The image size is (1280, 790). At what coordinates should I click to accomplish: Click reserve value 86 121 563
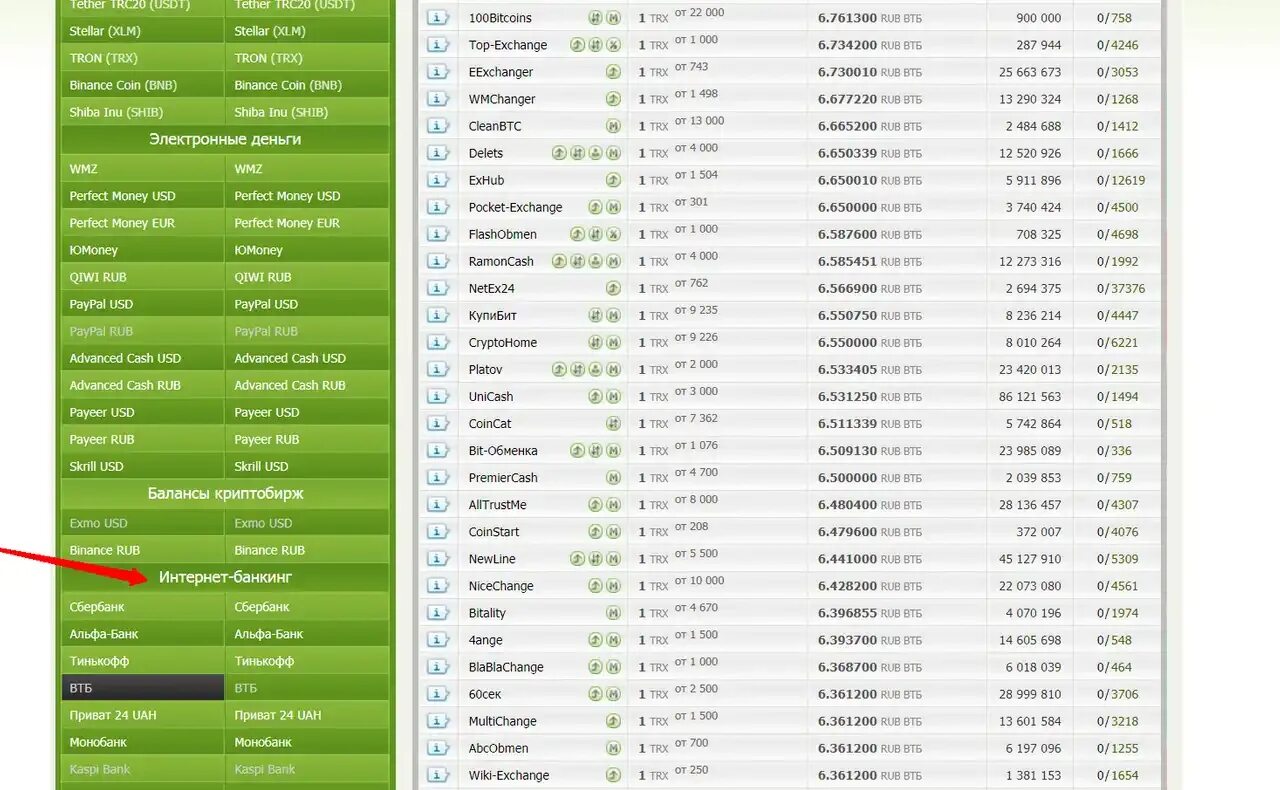tap(1030, 396)
